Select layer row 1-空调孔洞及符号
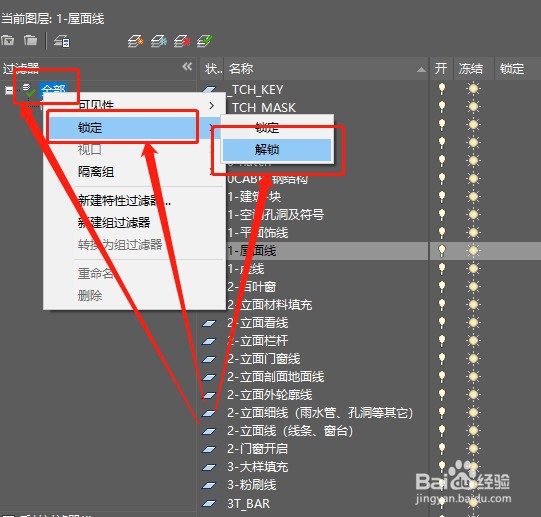541x517 pixels. [276, 215]
